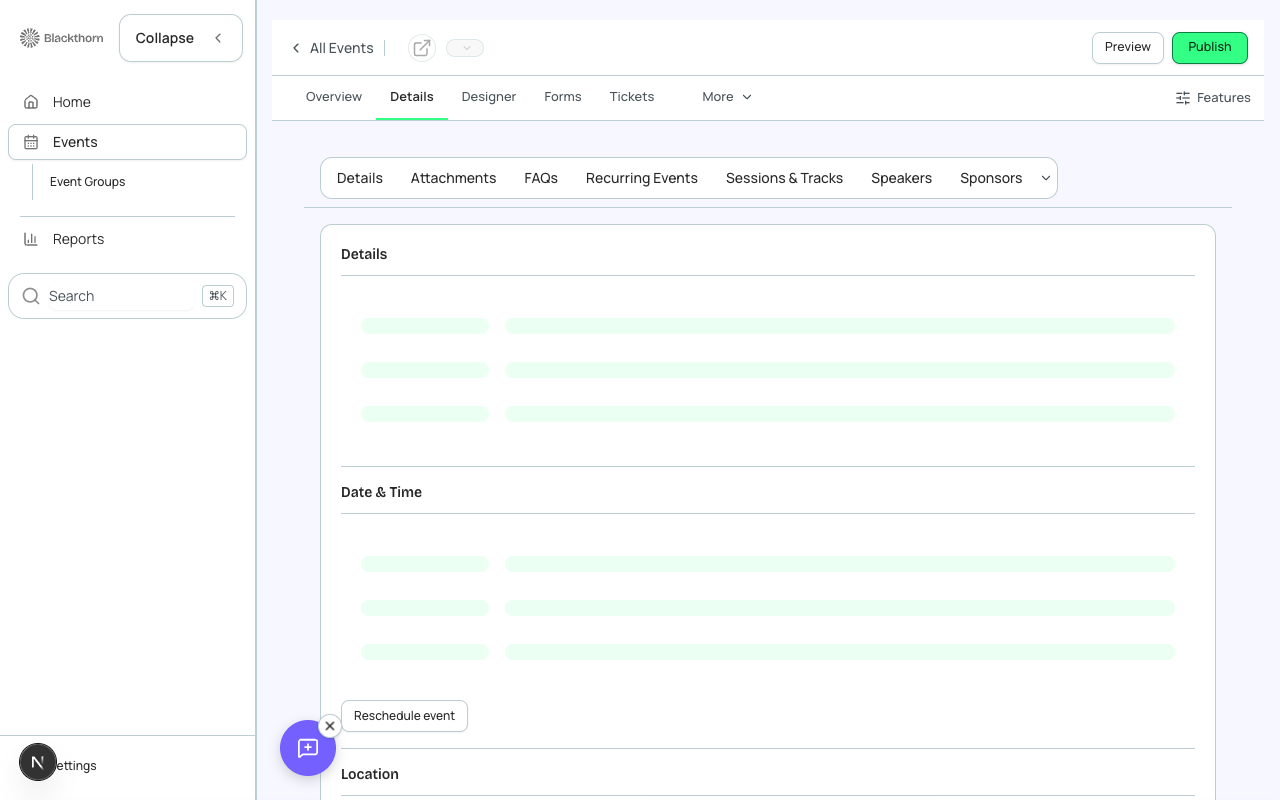Open the Attachments sub-tab
This screenshot has width=1280, height=800.
453,178
